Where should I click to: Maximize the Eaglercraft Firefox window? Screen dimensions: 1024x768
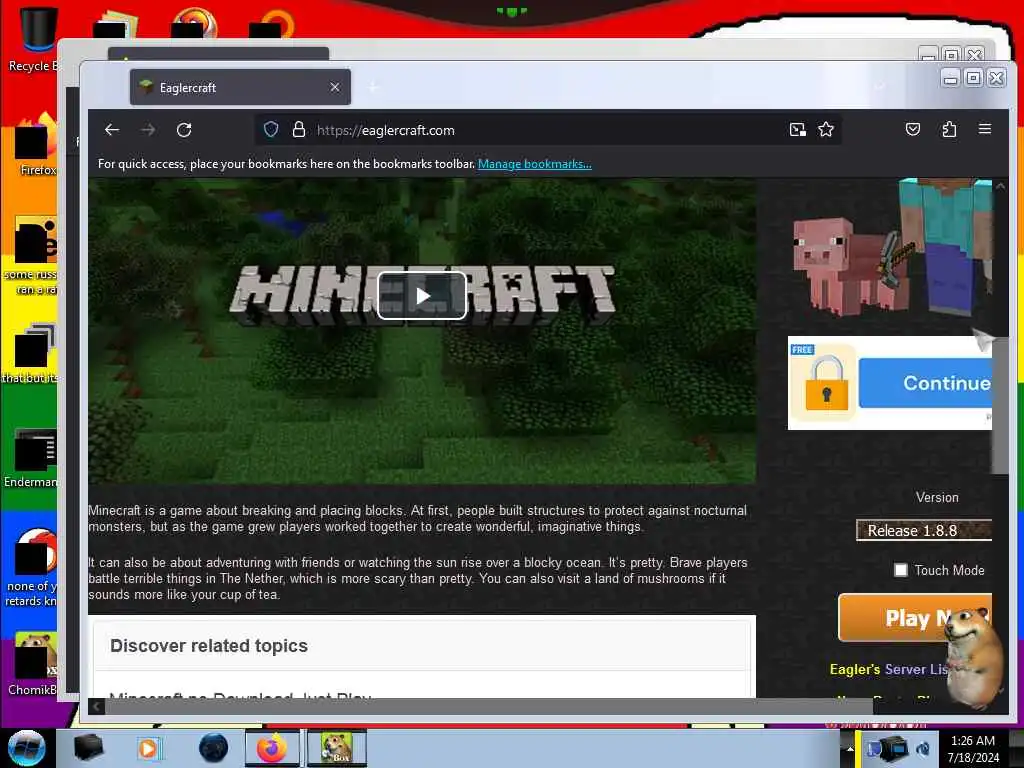pos(973,78)
